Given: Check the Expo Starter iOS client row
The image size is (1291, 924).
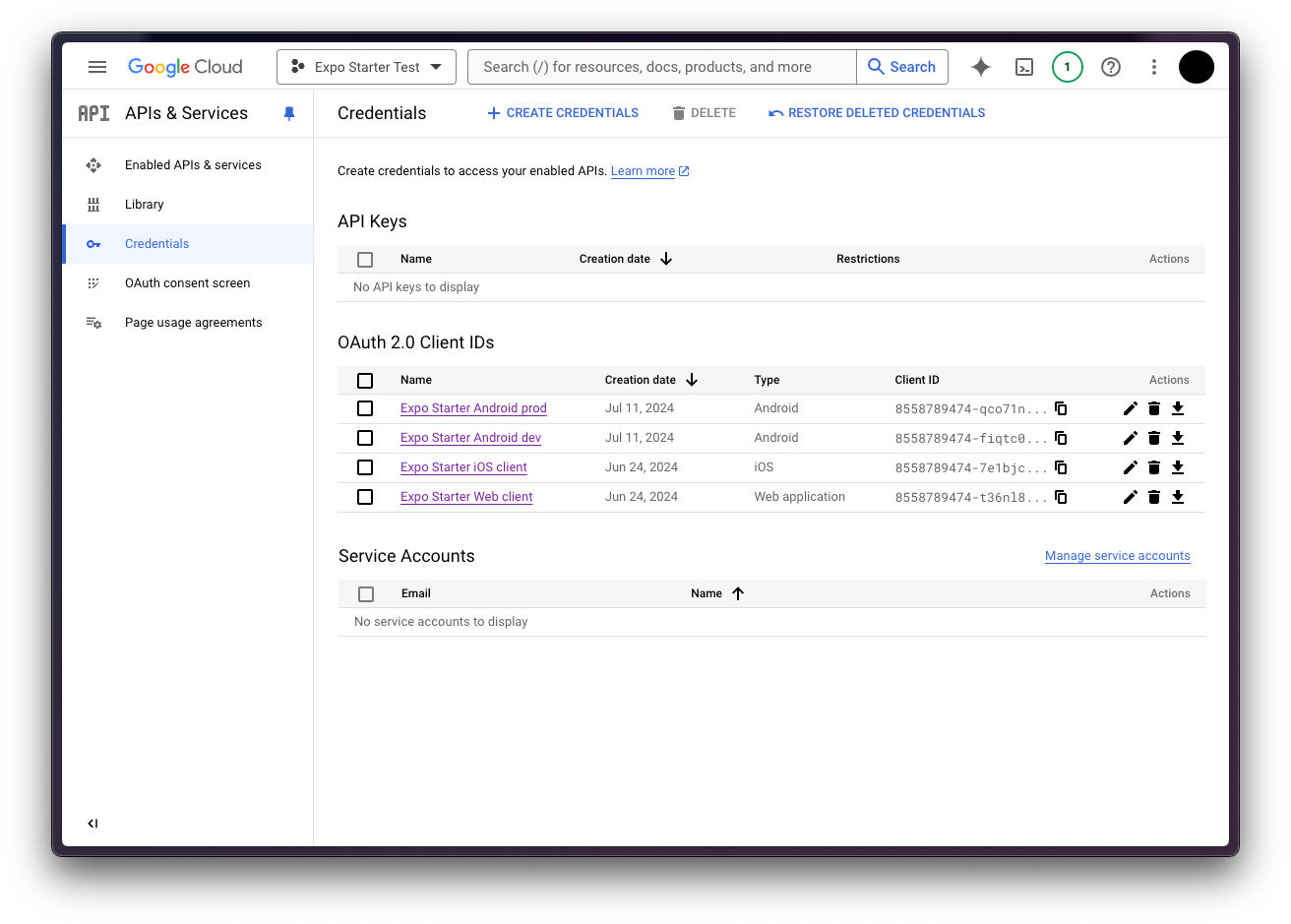Looking at the screenshot, I should (365, 467).
